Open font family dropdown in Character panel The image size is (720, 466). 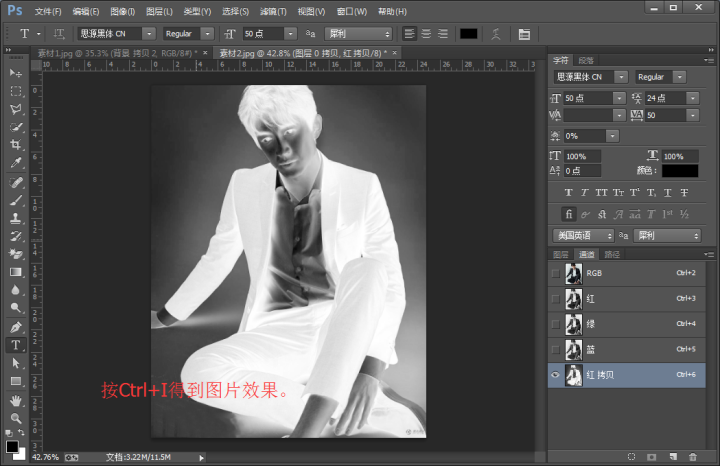point(621,77)
